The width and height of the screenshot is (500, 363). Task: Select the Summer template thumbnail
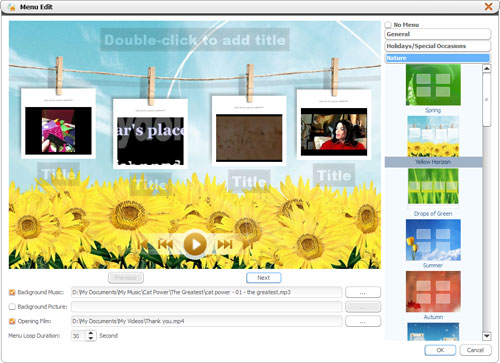click(x=433, y=240)
